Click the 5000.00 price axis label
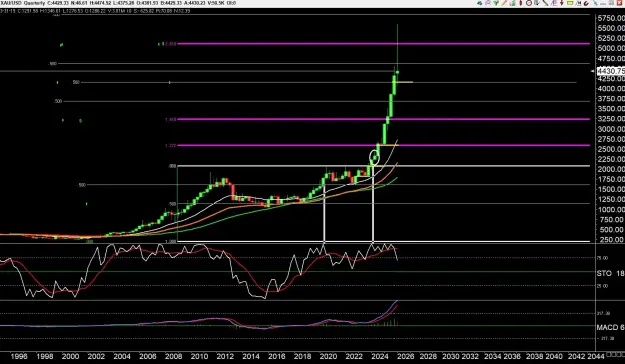This screenshot has width=625, height=364. [x=611, y=48]
